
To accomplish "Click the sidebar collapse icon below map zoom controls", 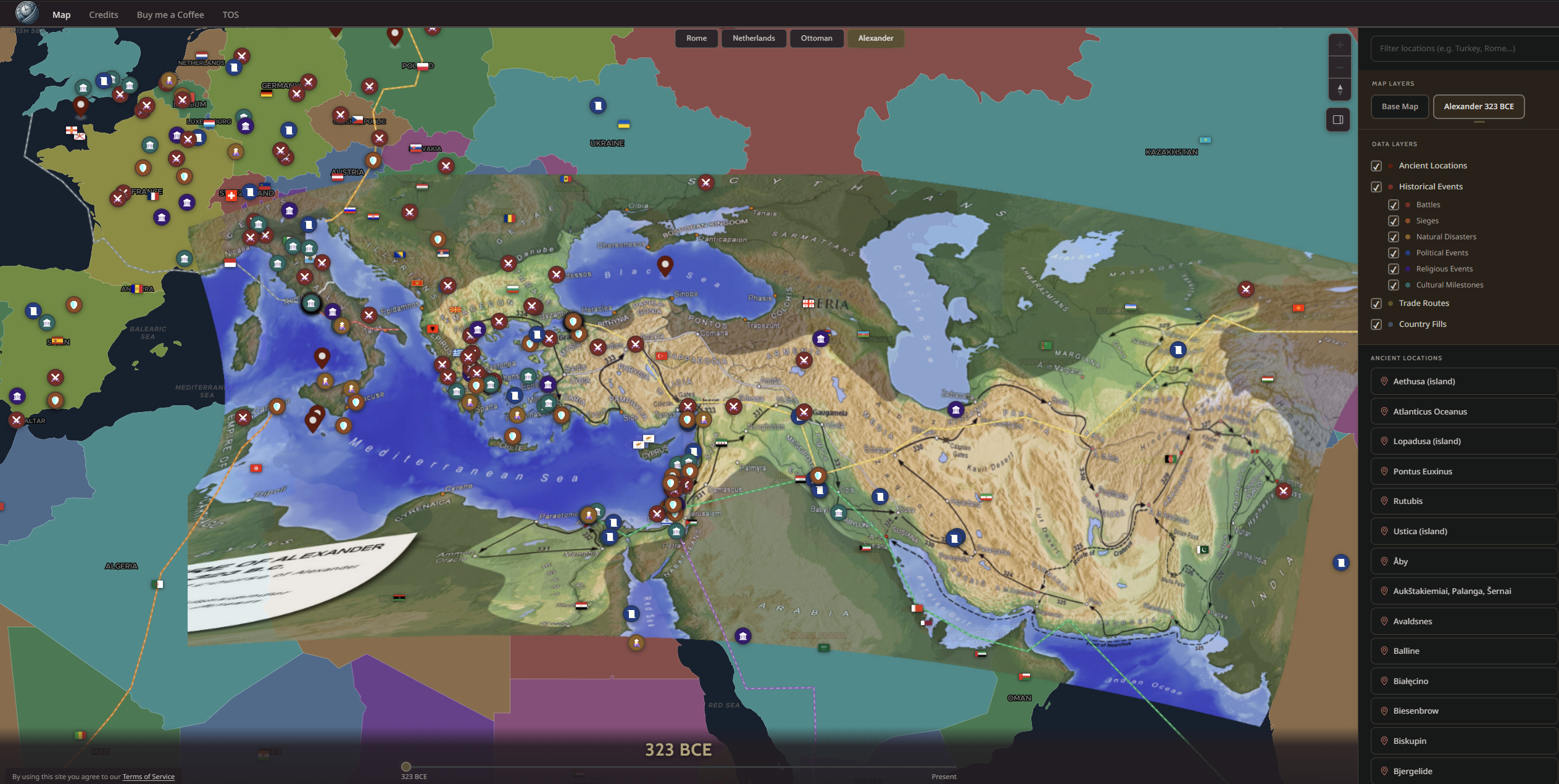I will pyautogui.click(x=1337, y=120).
